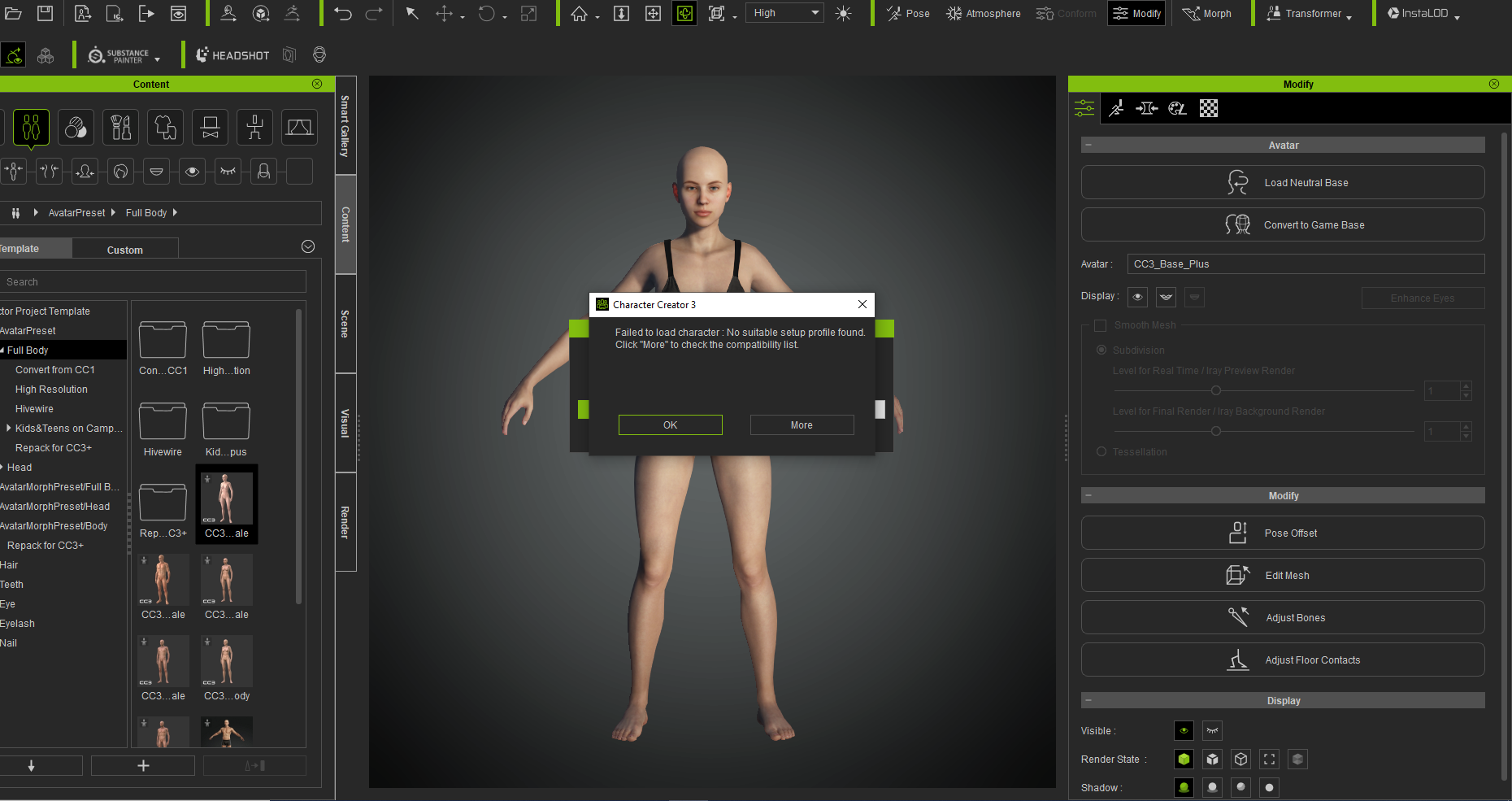Click the Avatar name field CC3_Base_Plus

tap(1306, 264)
